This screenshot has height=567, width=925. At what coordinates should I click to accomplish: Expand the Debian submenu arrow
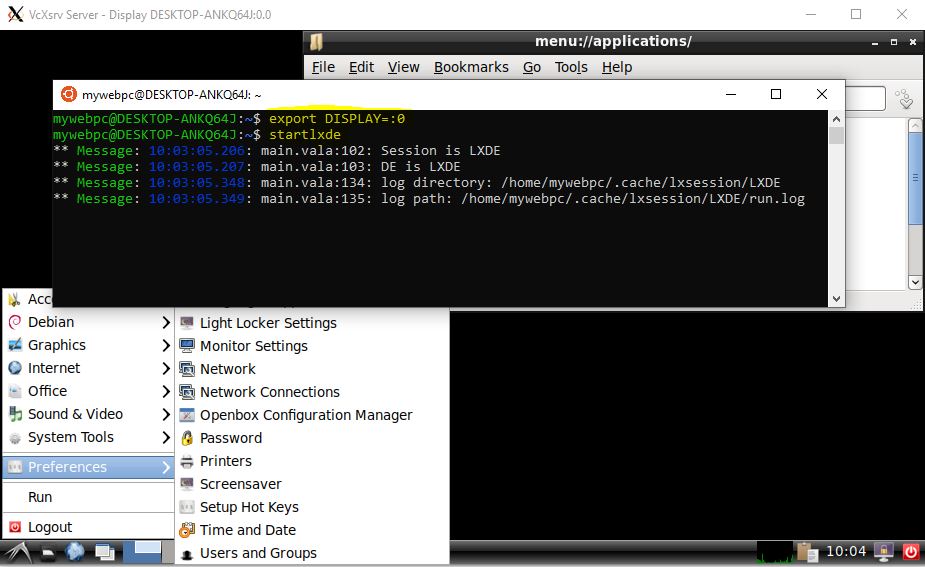[166, 322]
